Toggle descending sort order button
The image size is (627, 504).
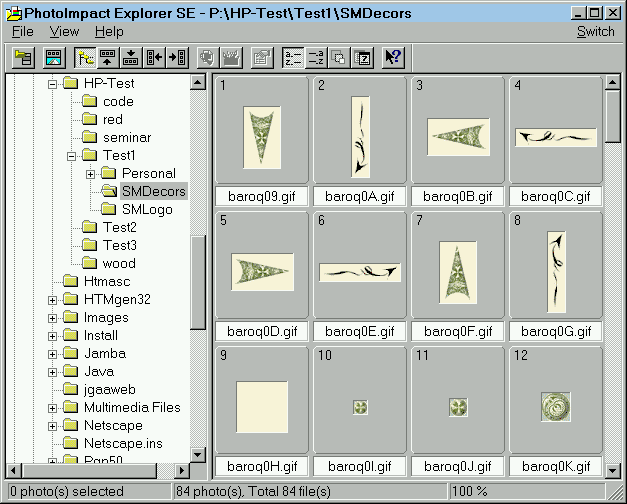[316, 58]
